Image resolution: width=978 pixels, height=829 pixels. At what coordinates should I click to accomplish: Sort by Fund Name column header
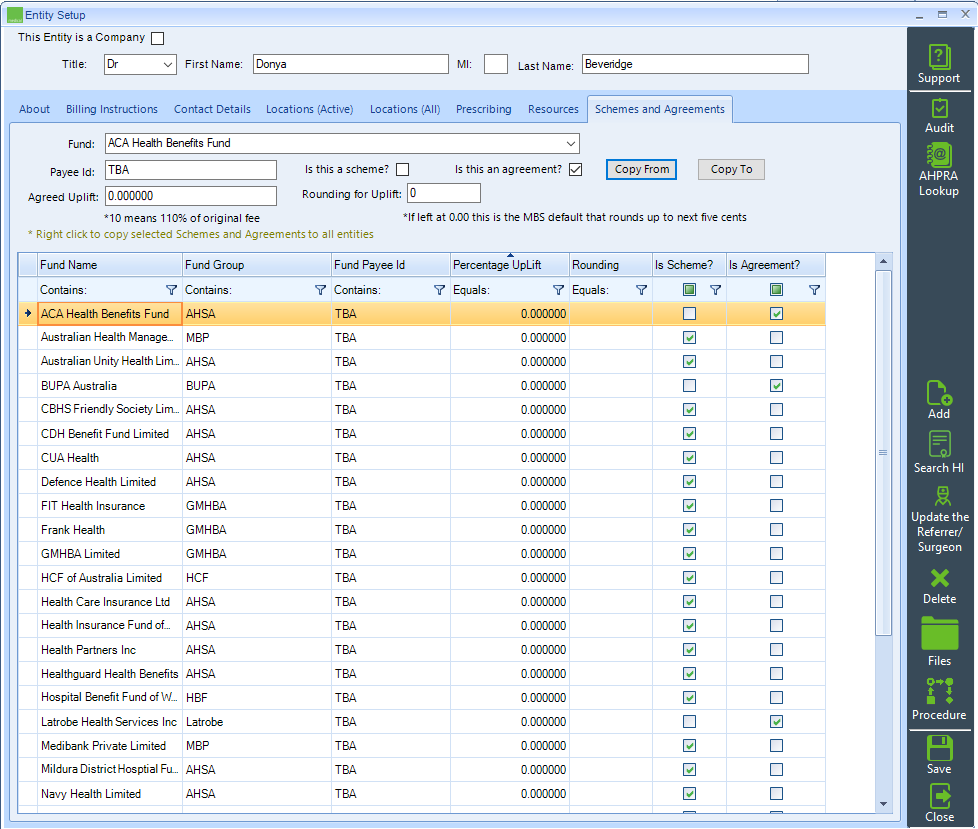[x=110, y=265]
